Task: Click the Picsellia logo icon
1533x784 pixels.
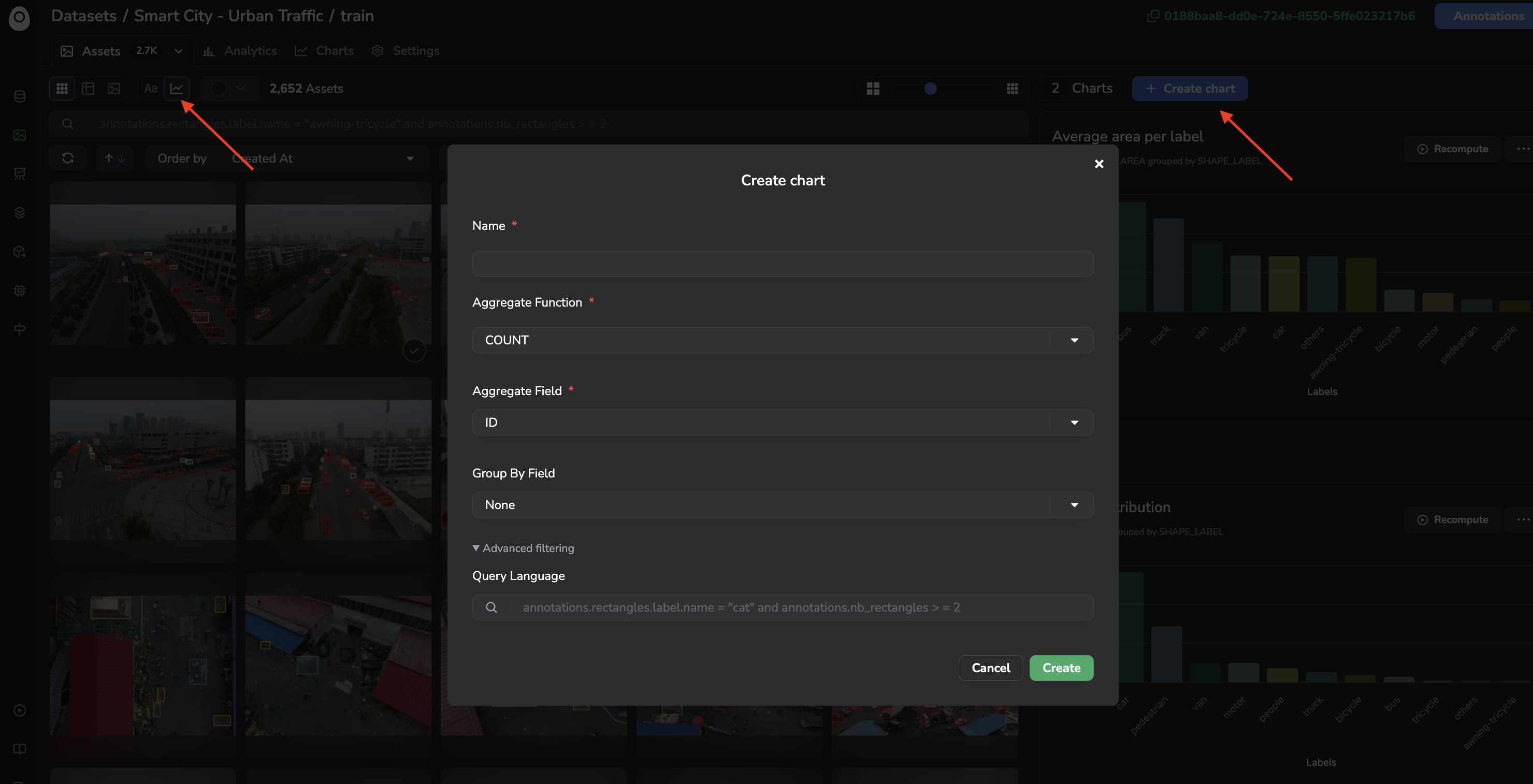Action: tap(19, 18)
